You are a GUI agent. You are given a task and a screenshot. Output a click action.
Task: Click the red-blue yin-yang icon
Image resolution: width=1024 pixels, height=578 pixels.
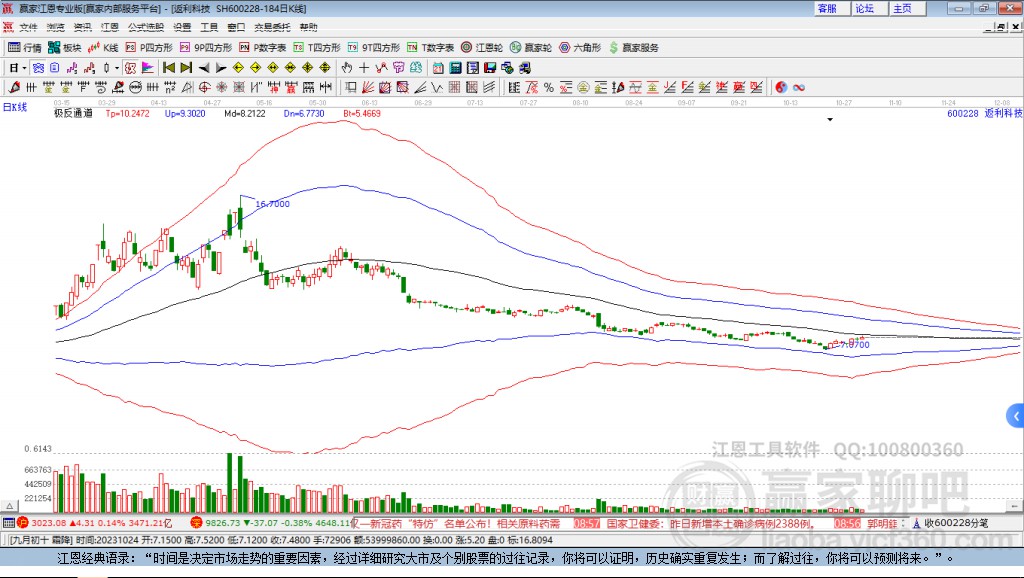pyautogui.click(x=781, y=88)
